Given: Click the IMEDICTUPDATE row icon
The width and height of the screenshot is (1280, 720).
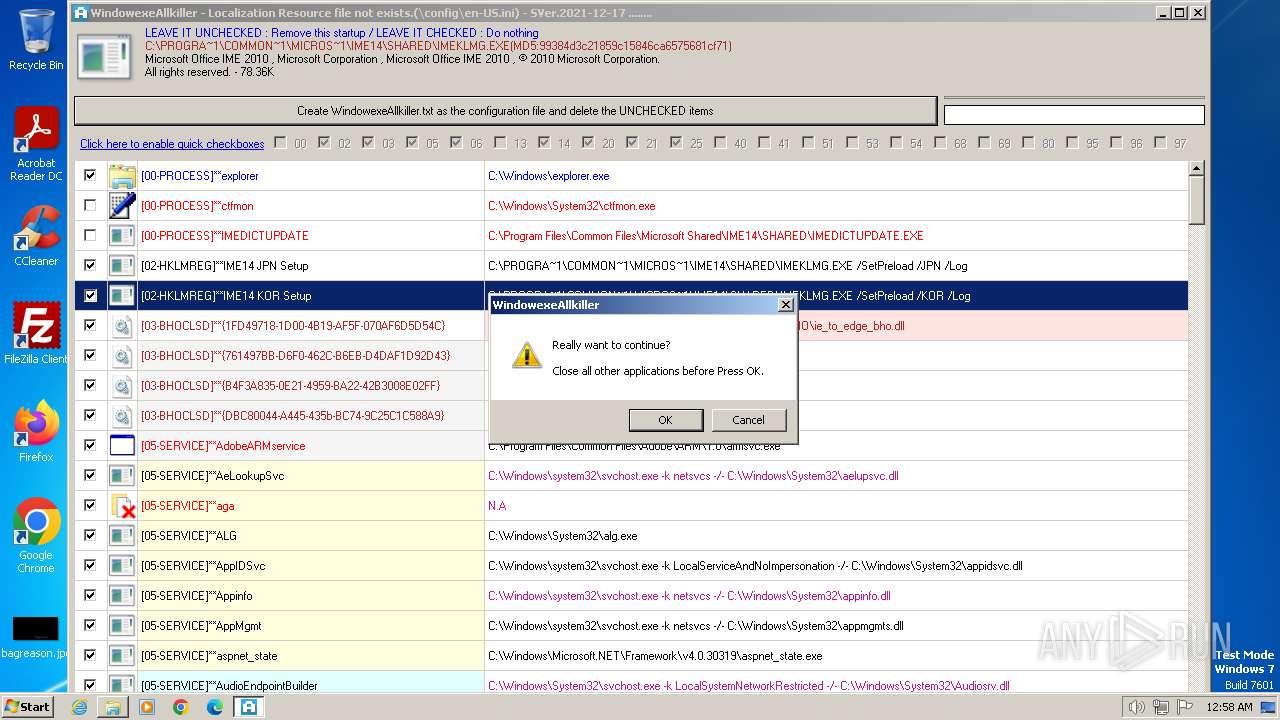Looking at the screenshot, I should point(122,236).
